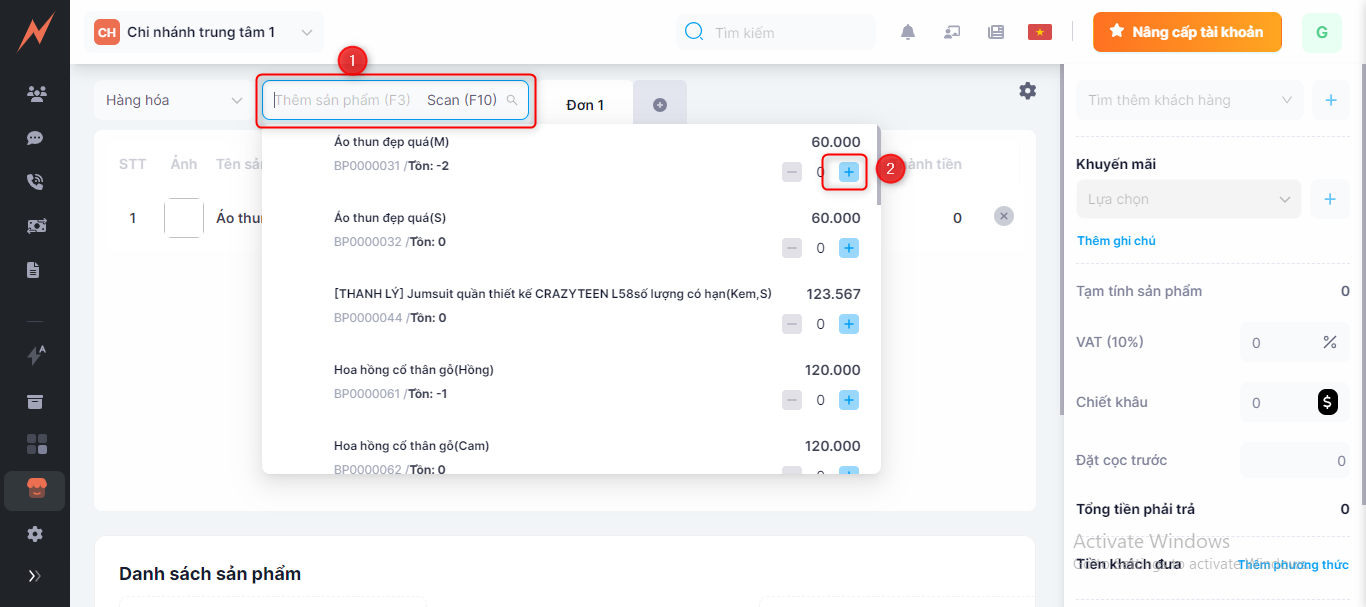Click the notification bell icon
1366x607 pixels.
coord(908,32)
